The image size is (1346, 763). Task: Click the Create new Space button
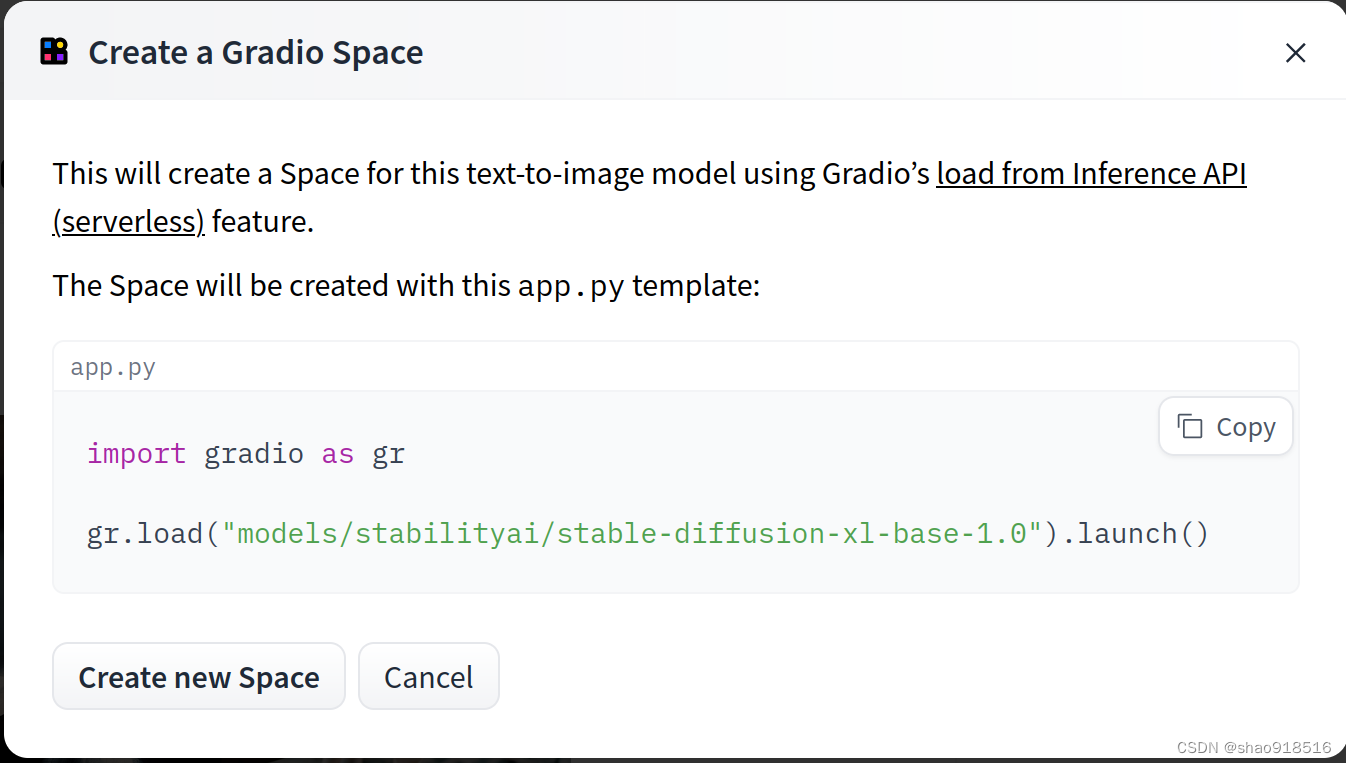point(198,677)
